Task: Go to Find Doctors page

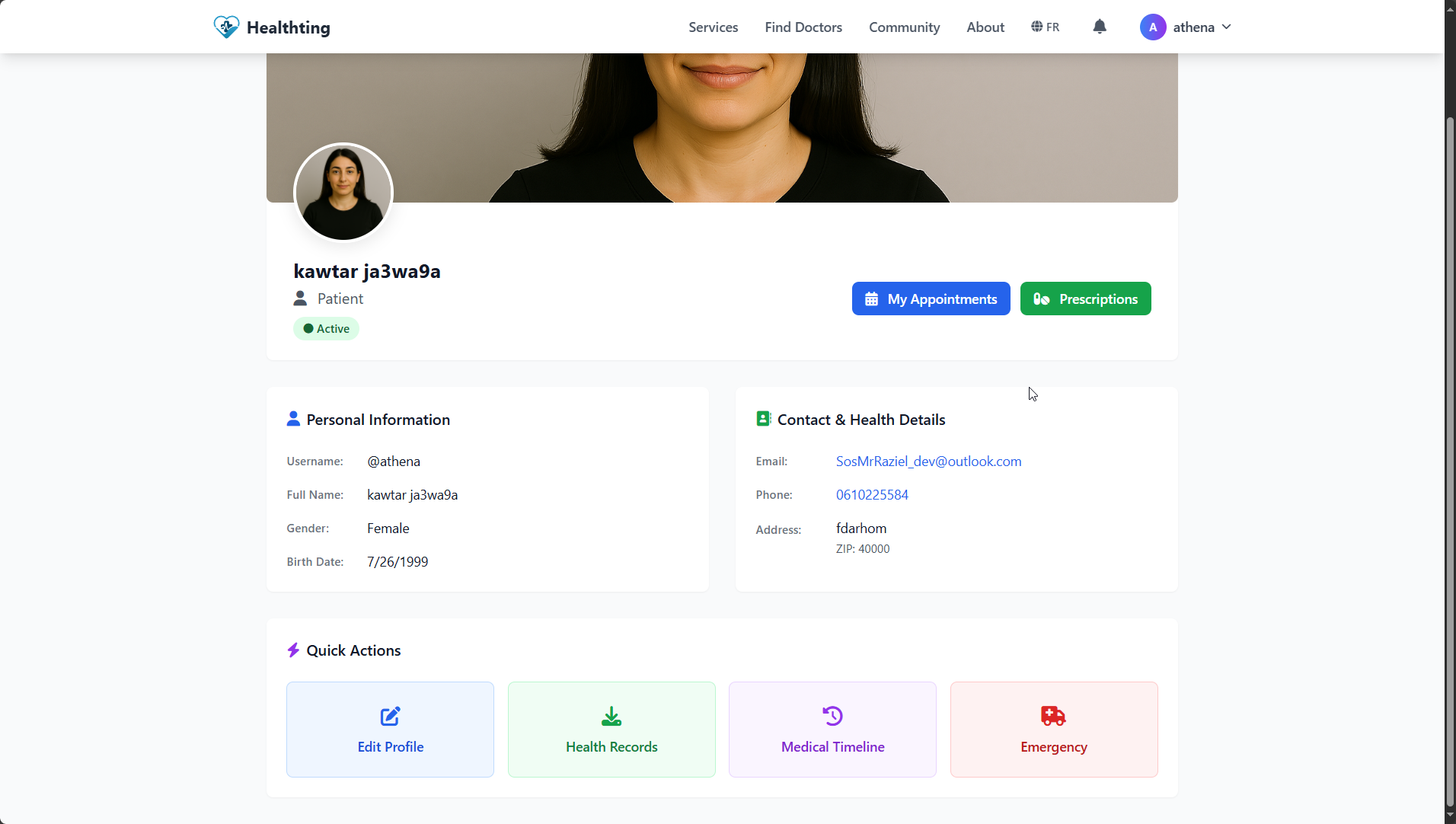Action: (803, 27)
